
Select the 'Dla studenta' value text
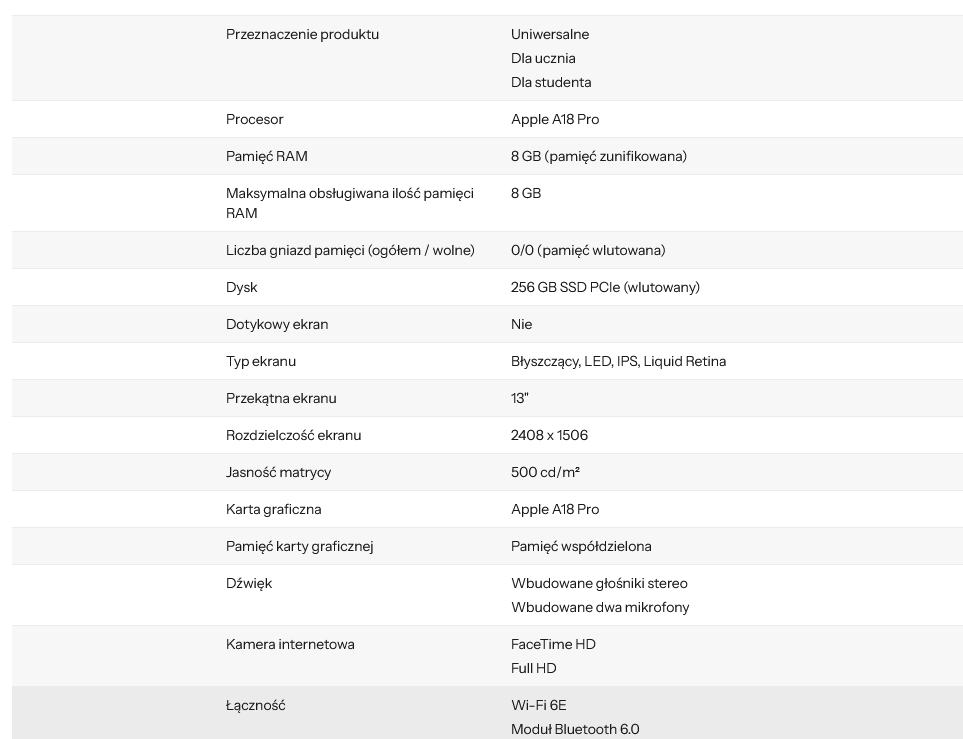point(551,82)
